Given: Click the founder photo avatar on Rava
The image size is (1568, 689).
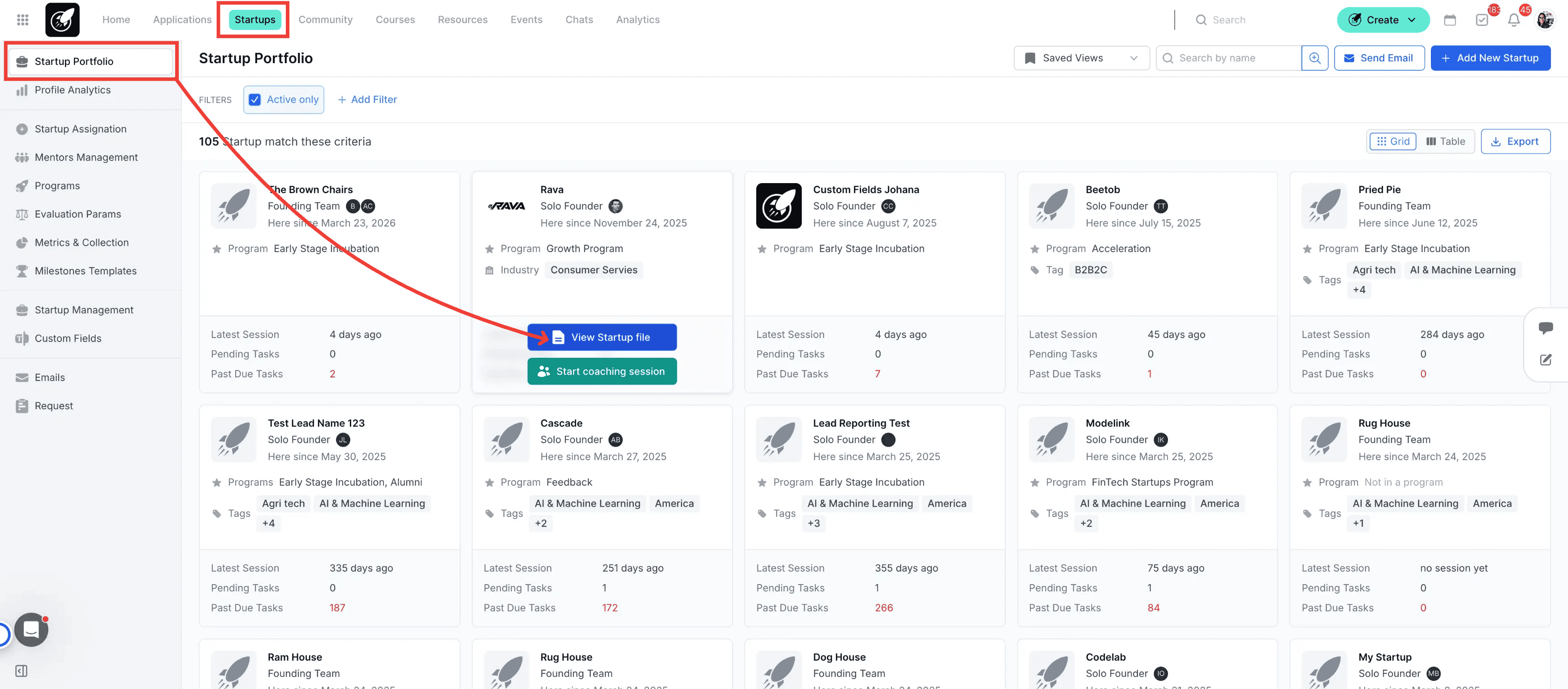Looking at the screenshot, I should [616, 206].
